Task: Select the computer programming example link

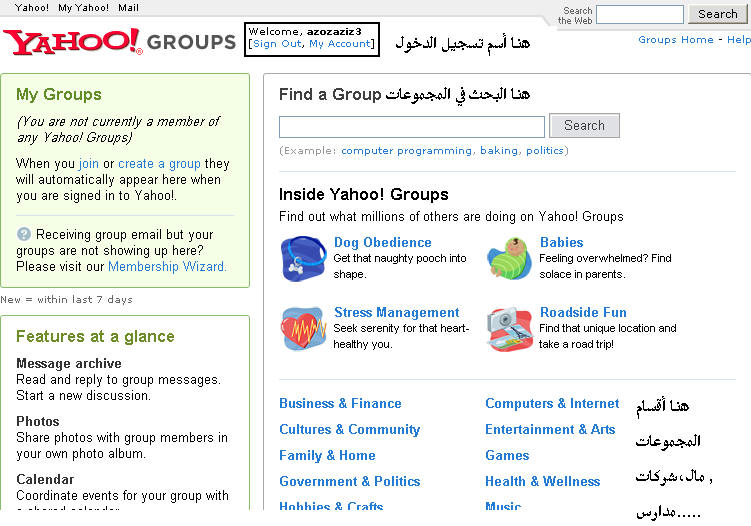Action: (x=406, y=151)
